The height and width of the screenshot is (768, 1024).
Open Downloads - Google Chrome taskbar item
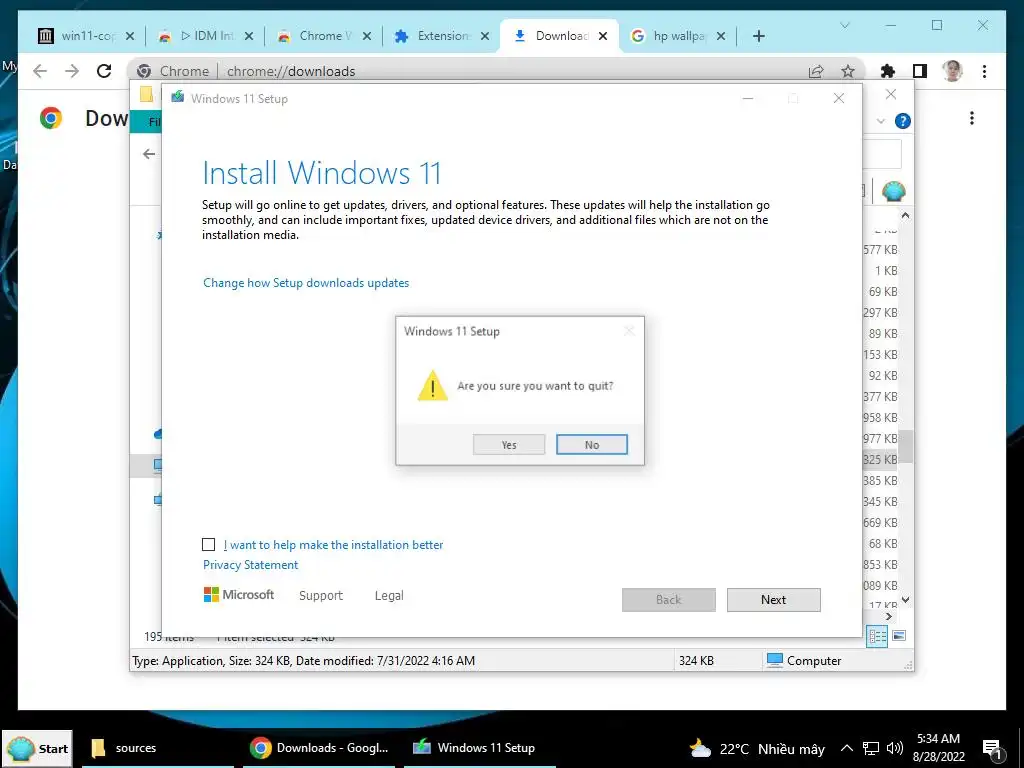[x=319, y=748]
